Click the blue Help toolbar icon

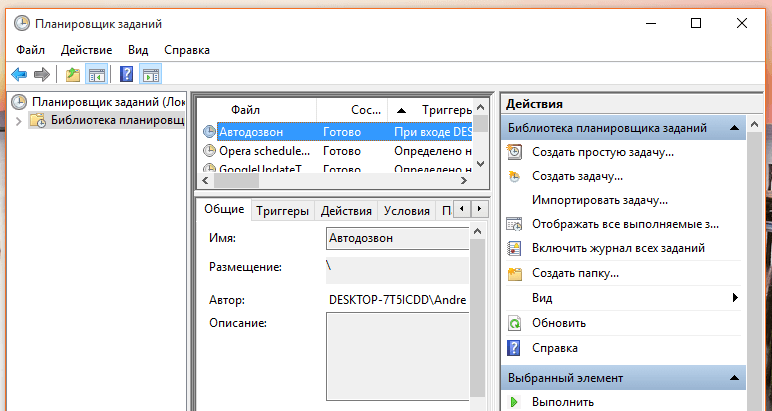(126, 74)
